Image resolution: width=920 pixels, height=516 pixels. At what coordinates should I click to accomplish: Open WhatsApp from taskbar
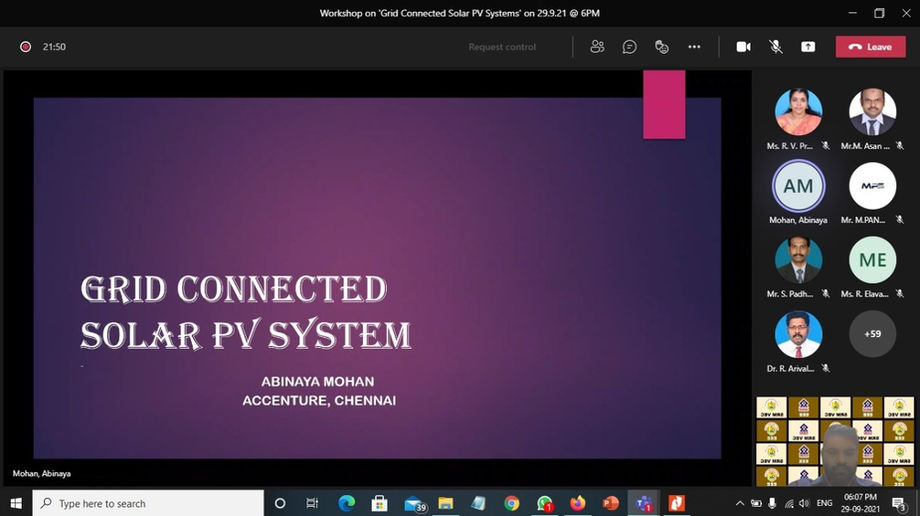tap(544, 503)
